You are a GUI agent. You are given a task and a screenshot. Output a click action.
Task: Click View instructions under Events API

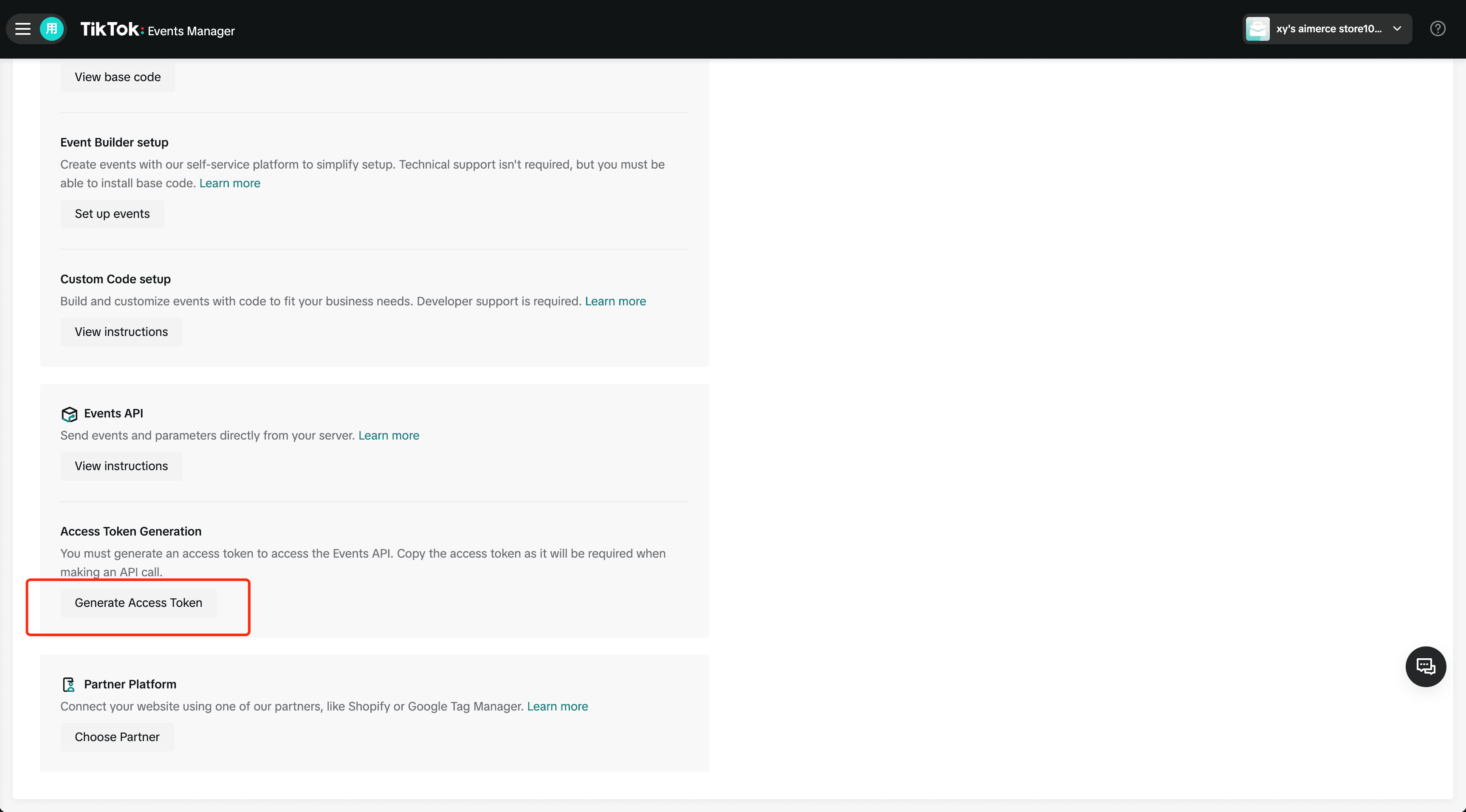[x=121, y=466]
